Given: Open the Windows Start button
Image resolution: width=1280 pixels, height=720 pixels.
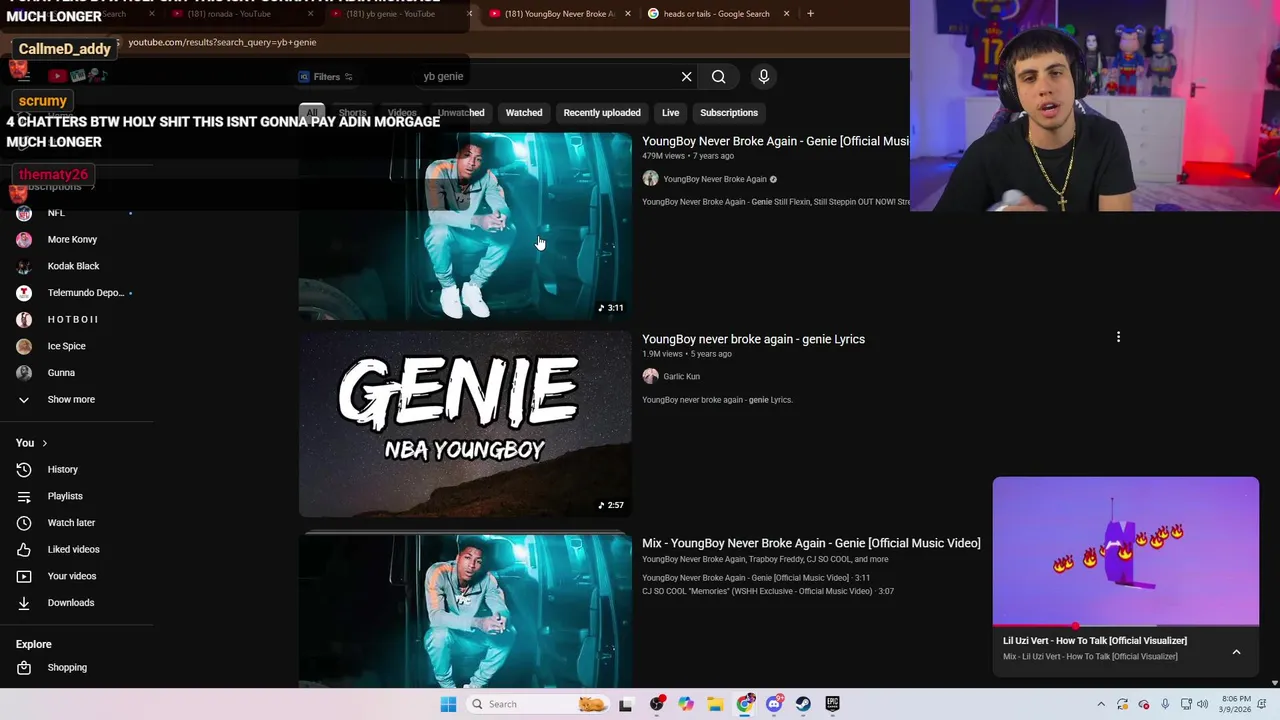Looking at the screenshot, I should (x=448, y=704).
